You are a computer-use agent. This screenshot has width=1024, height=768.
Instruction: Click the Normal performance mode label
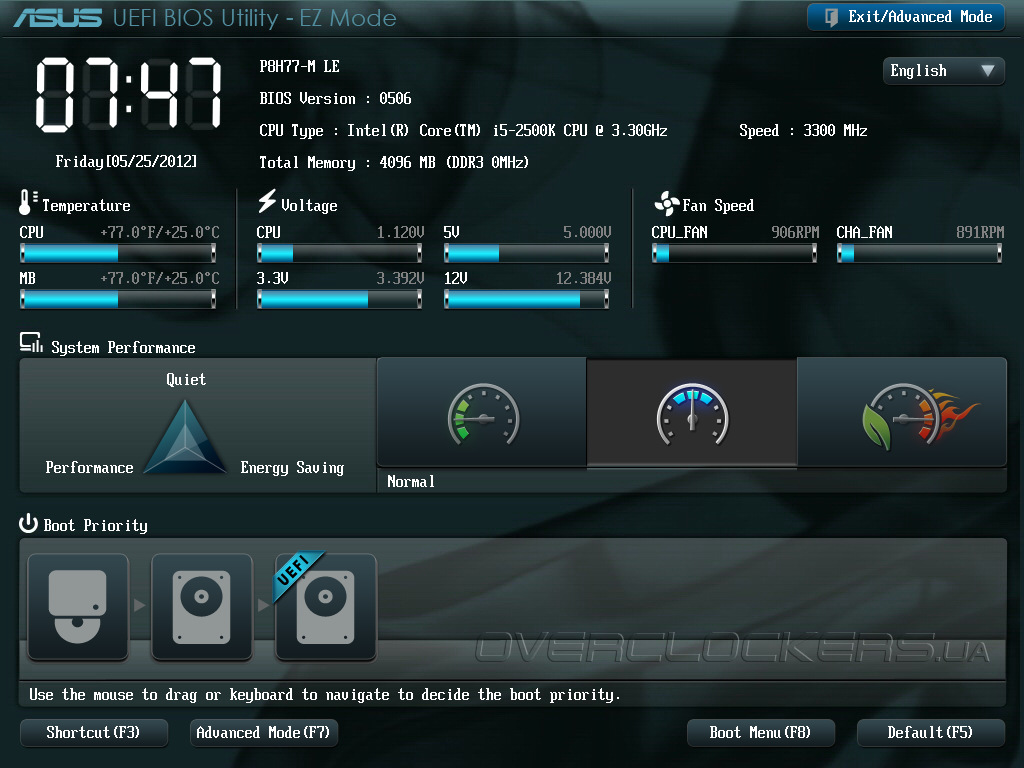point(411,482)
